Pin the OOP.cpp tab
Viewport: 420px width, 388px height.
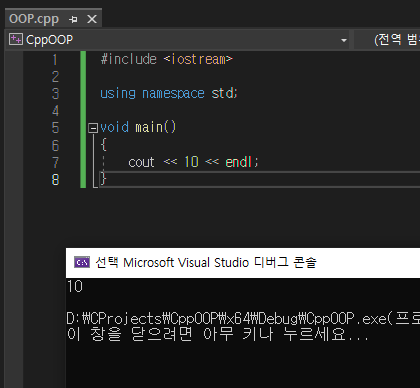click(x=73, y=19)
